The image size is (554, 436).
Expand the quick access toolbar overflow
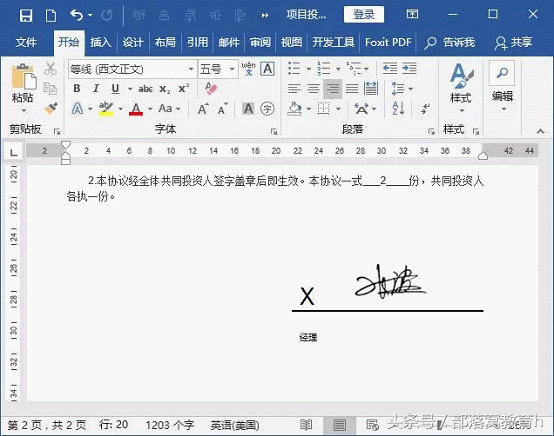pyautogui.click(x=265, y=15)
